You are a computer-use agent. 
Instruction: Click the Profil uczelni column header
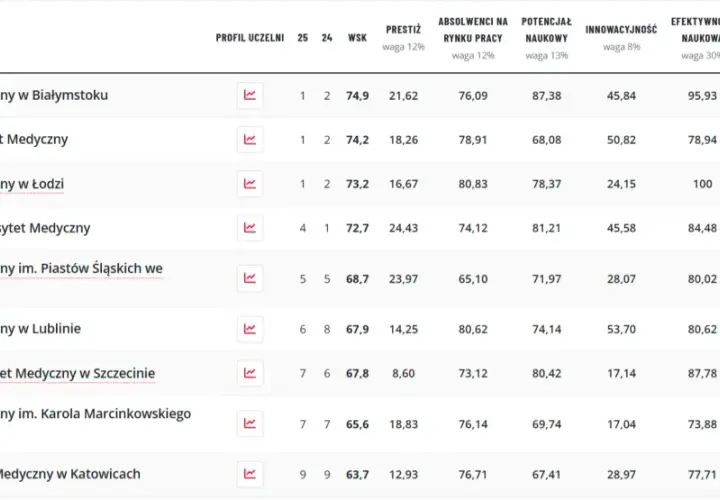tap(250, 38)
